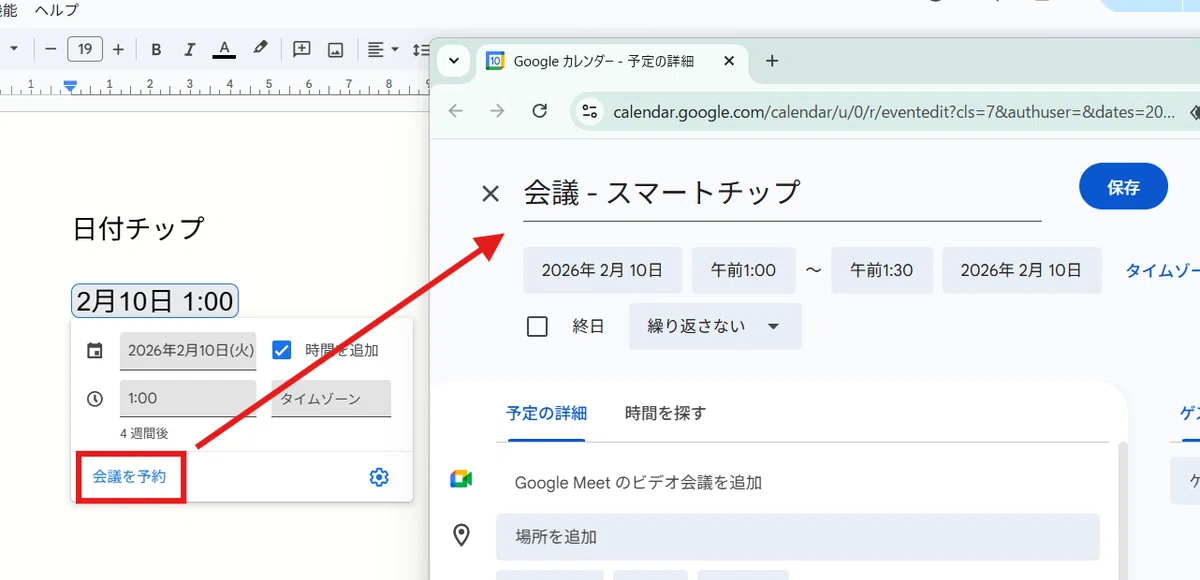Click the site information icon in address bar
This screenshot has height=580, width=1200.
[590, 112]
